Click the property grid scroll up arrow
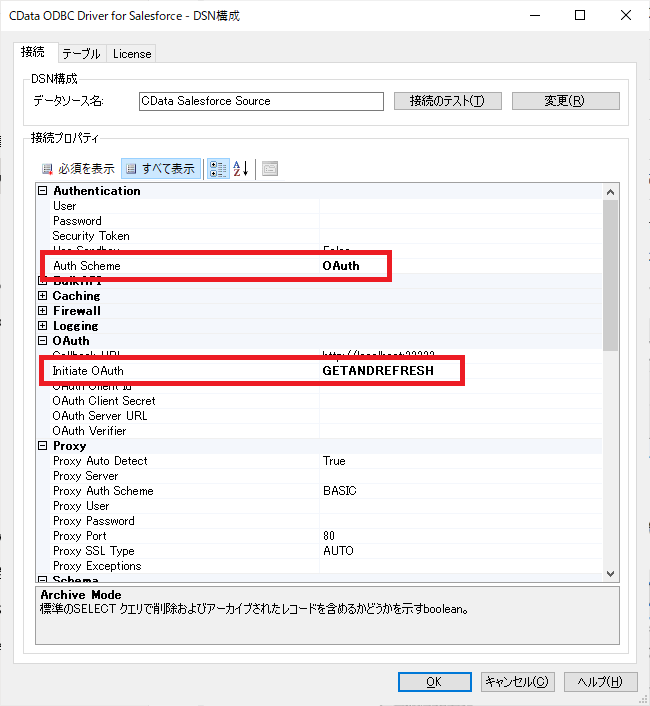Viewport: 650px width, 706px height. coord(610,192)
